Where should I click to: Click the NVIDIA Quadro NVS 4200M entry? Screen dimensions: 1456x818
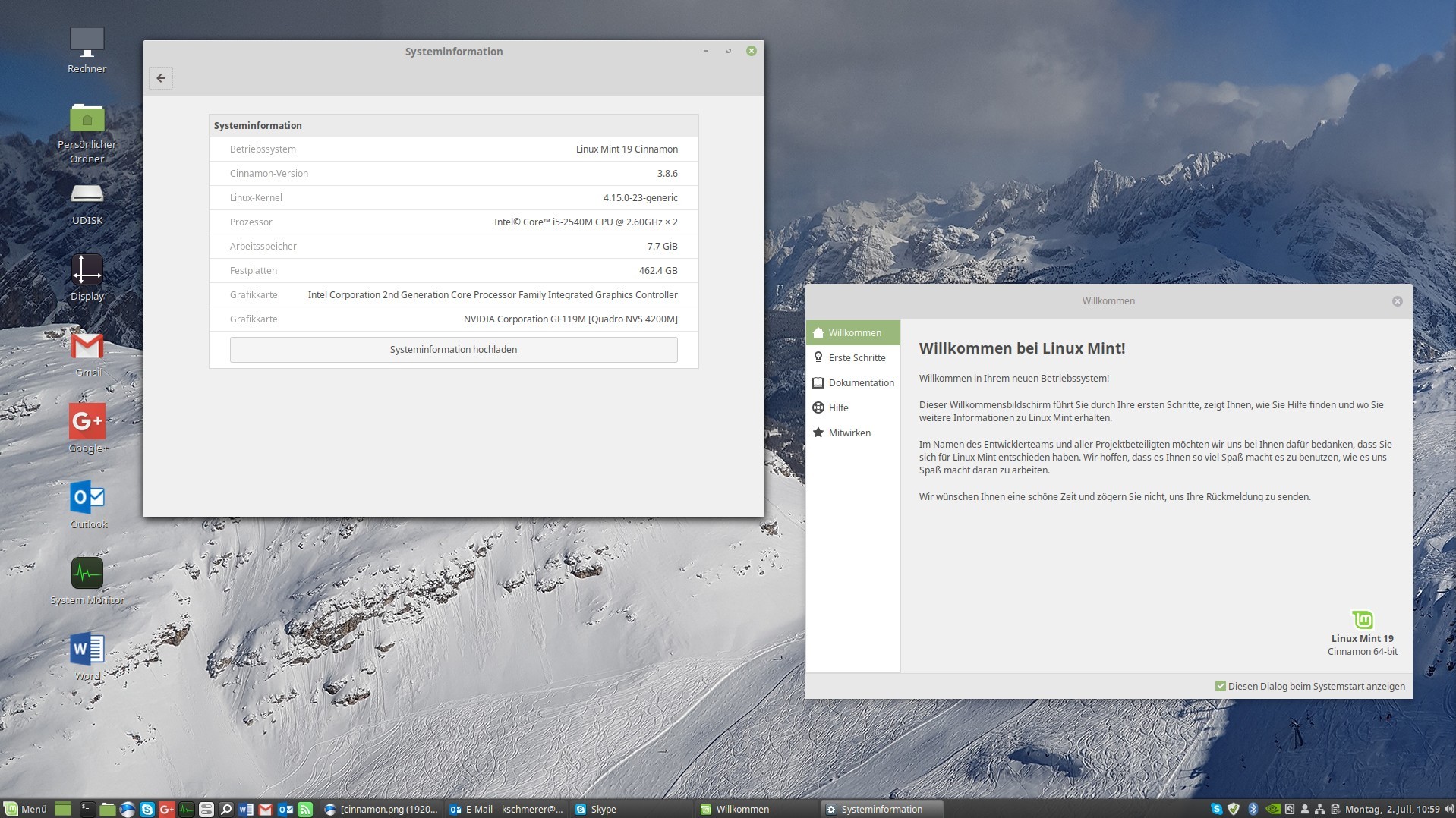pos(570,319)
